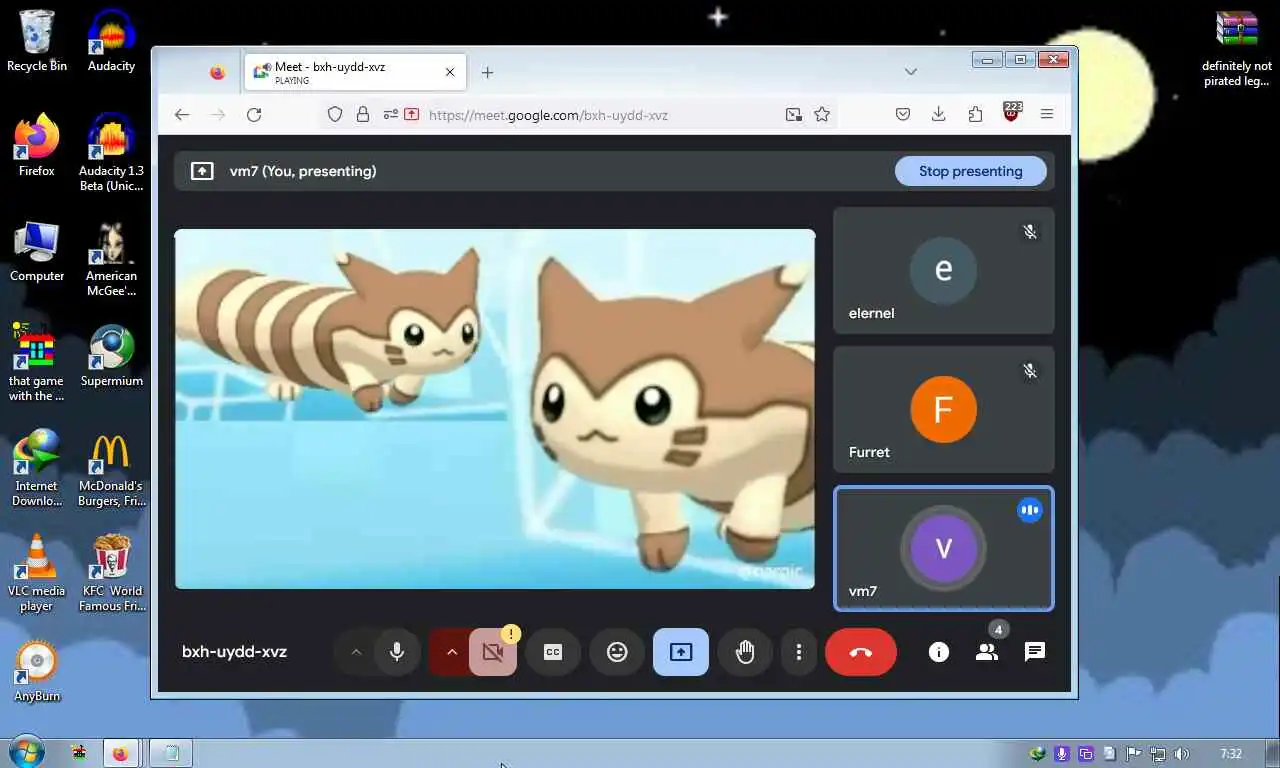The height and width of the screenshot is (768, 1280).
Task: Expand video settings arrow beside camera
Action: [x=451, y=652]
